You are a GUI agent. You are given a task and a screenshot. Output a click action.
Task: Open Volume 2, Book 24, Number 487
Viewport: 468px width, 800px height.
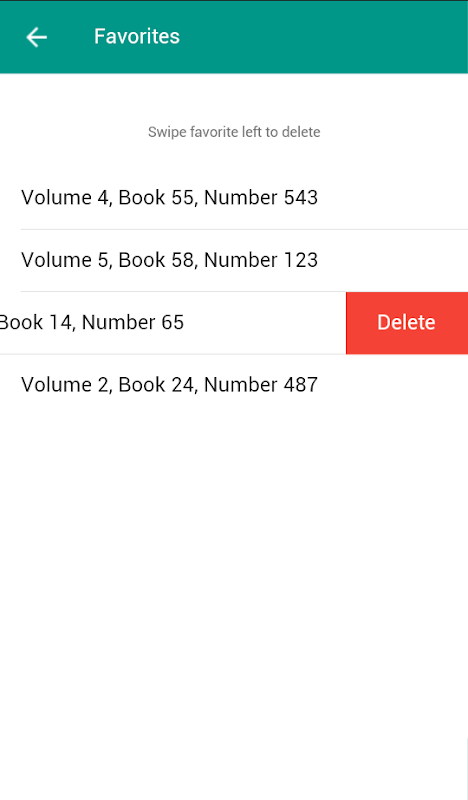(234, 385)
